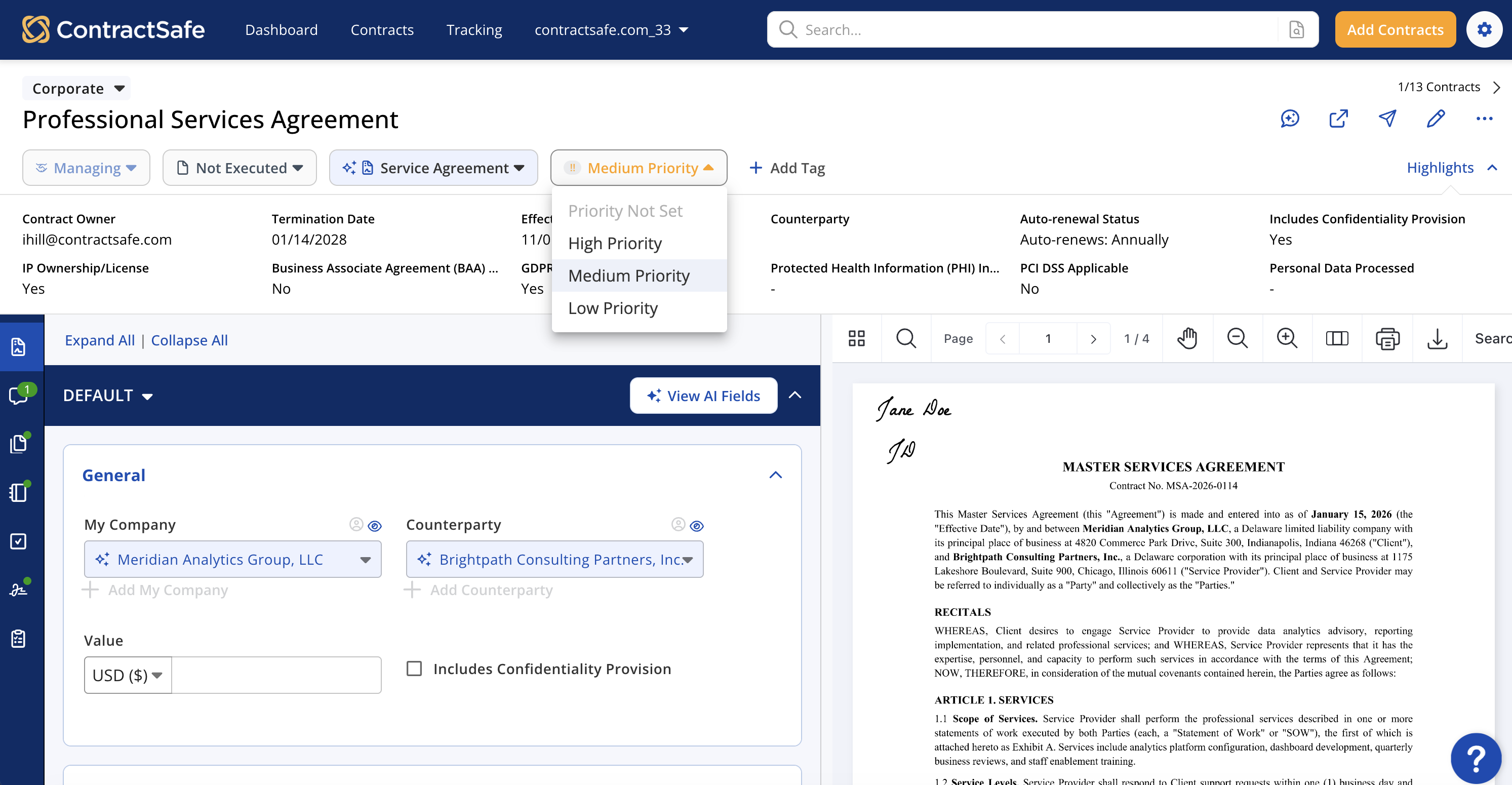Open Meridian Analytics Group company dropdown
Screen dimensions: 1512x785
[x=232, y=559]
